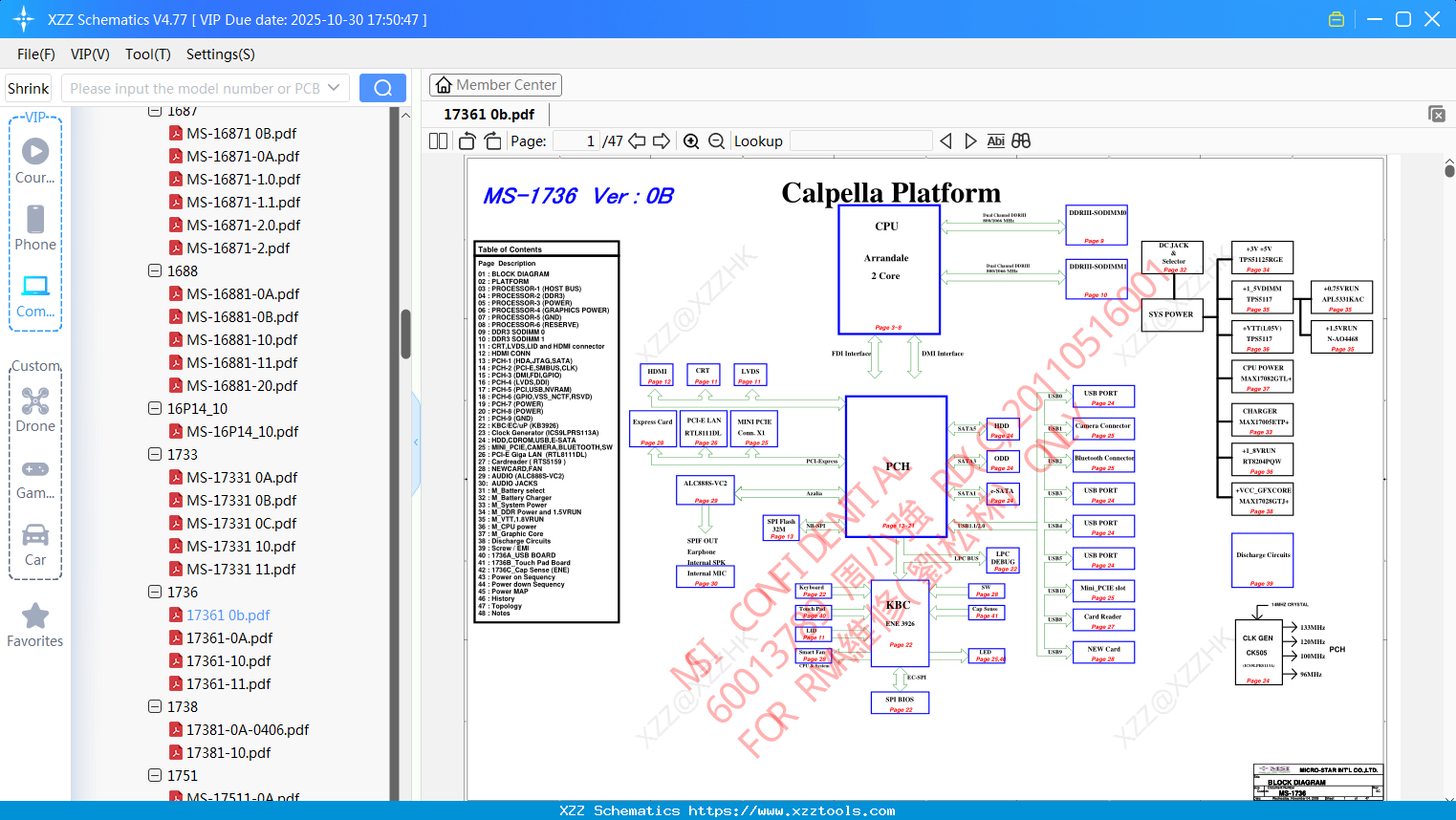The image size is (1456, 820).
Task: Open the Tool(T) menu
Action: [x=148, y=54]
